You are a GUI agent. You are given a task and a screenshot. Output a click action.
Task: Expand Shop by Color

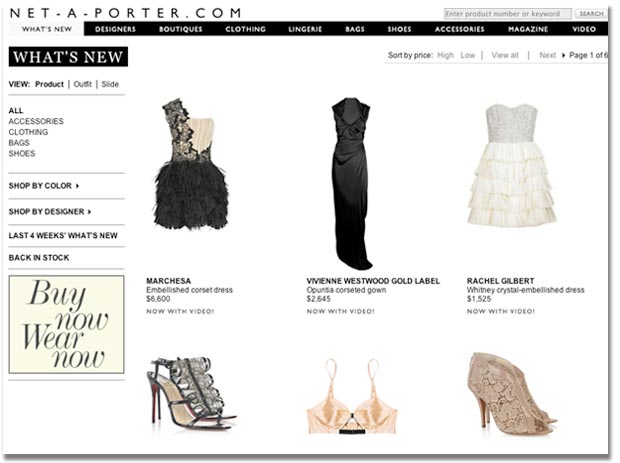[x=44, y=186]
